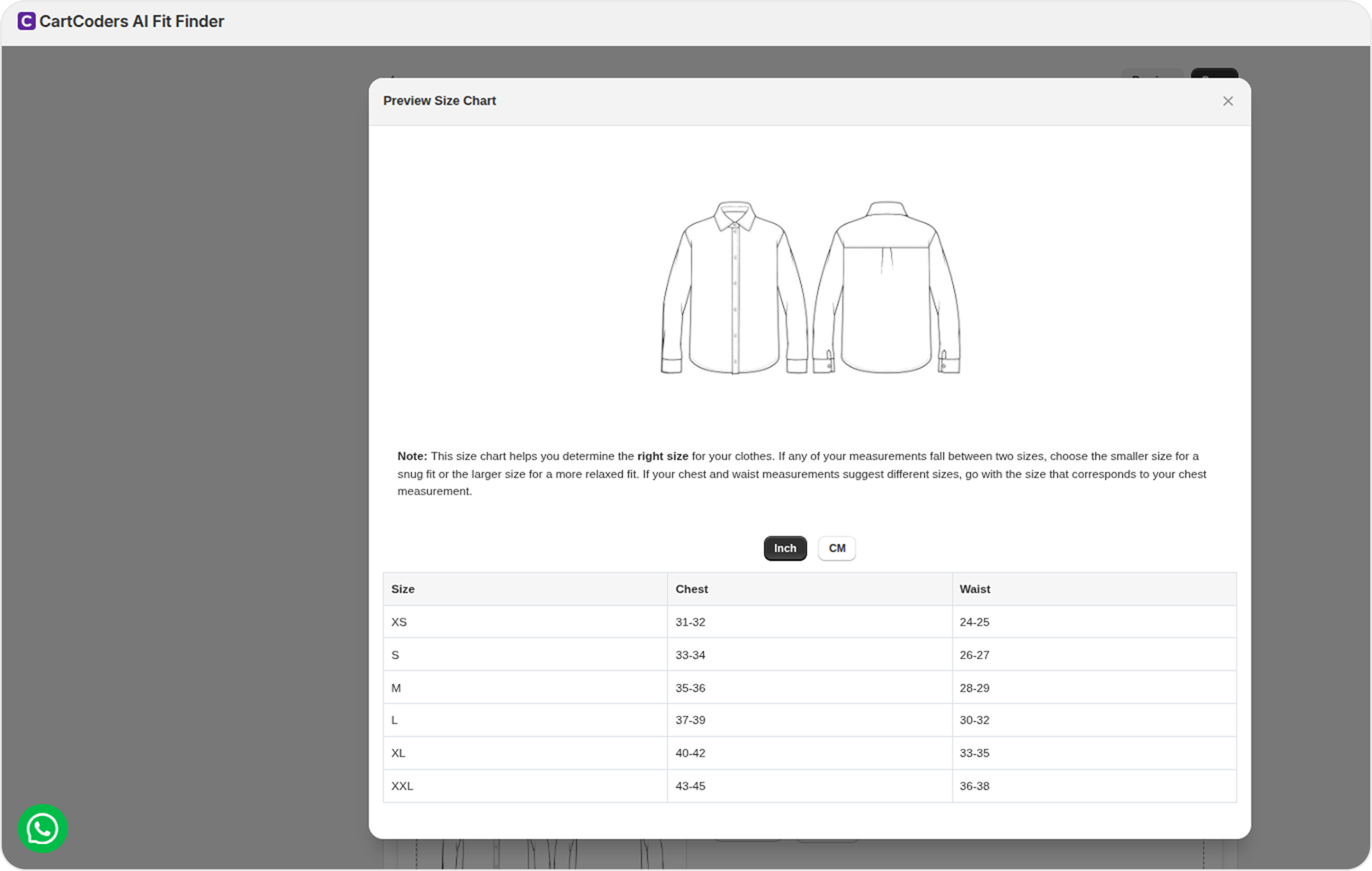Select the XS size row
Screen dimensions: 1372x871
tap(399, 622)
